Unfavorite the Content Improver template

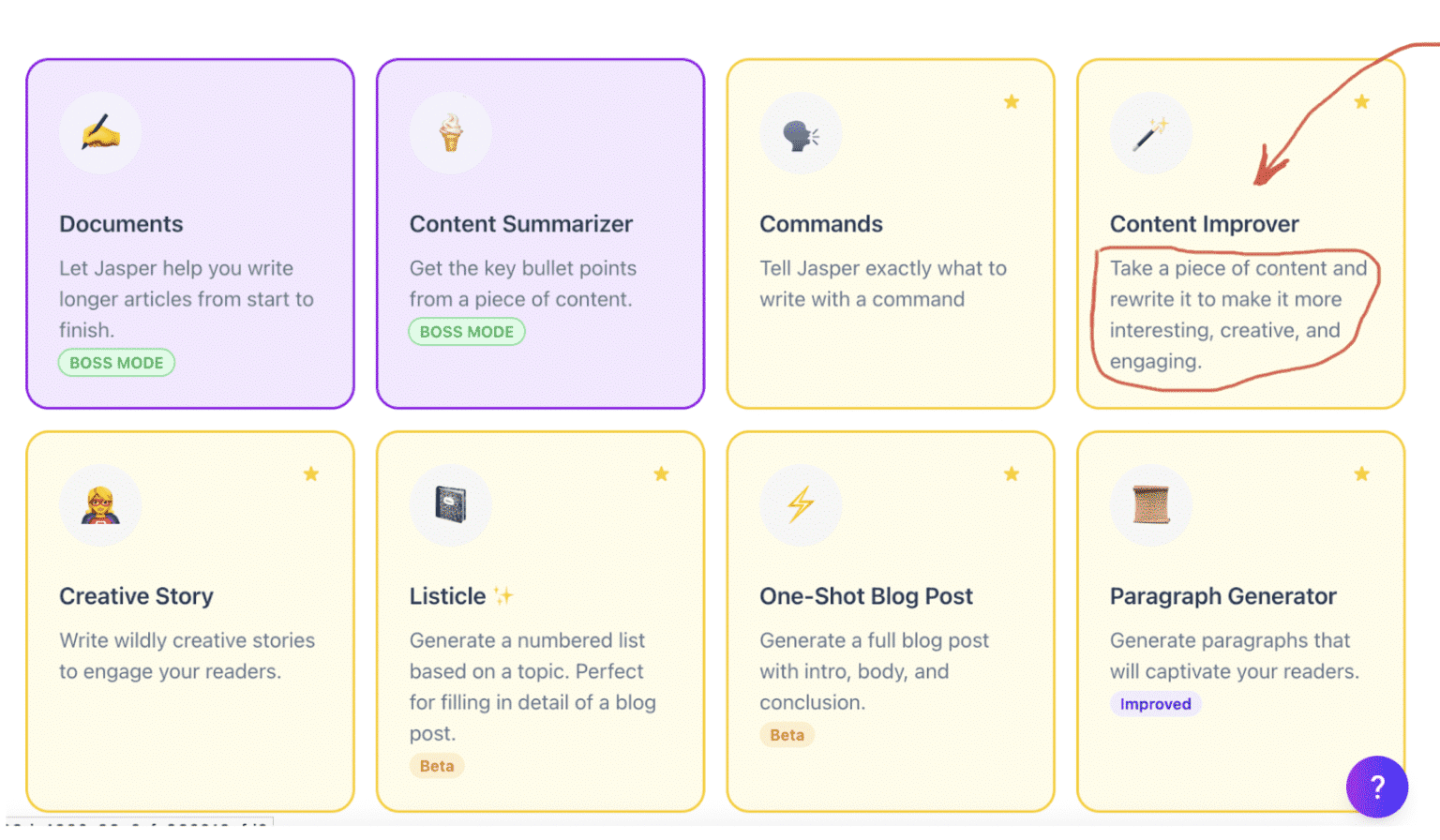tap(1361, 101)
